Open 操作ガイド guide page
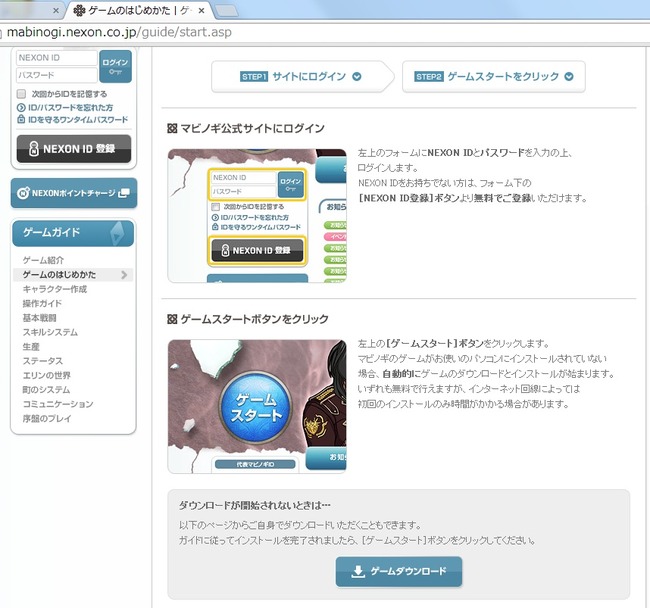 (42, 303)
